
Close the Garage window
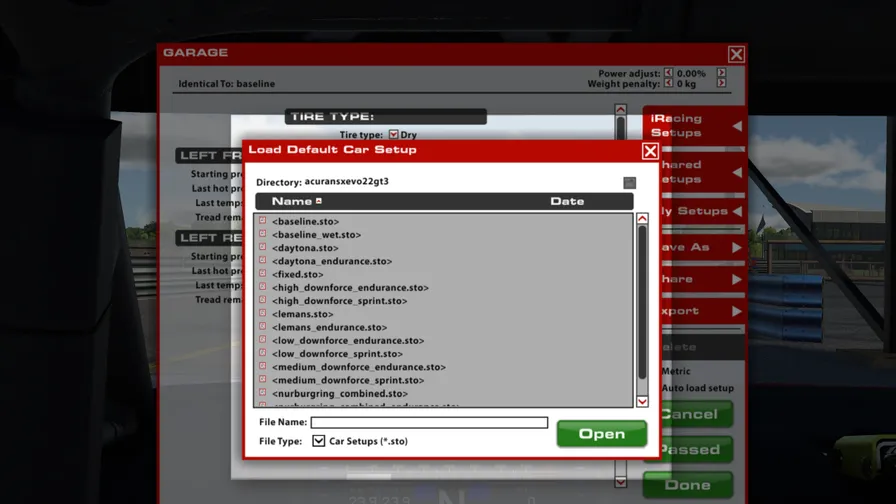click(736, 54)
